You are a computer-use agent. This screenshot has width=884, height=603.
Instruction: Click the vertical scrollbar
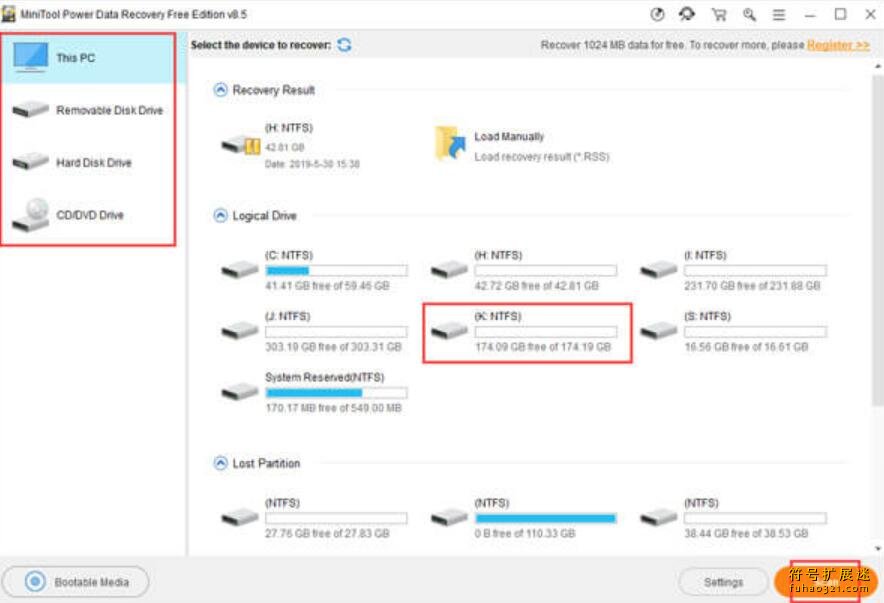pos(877,240)
